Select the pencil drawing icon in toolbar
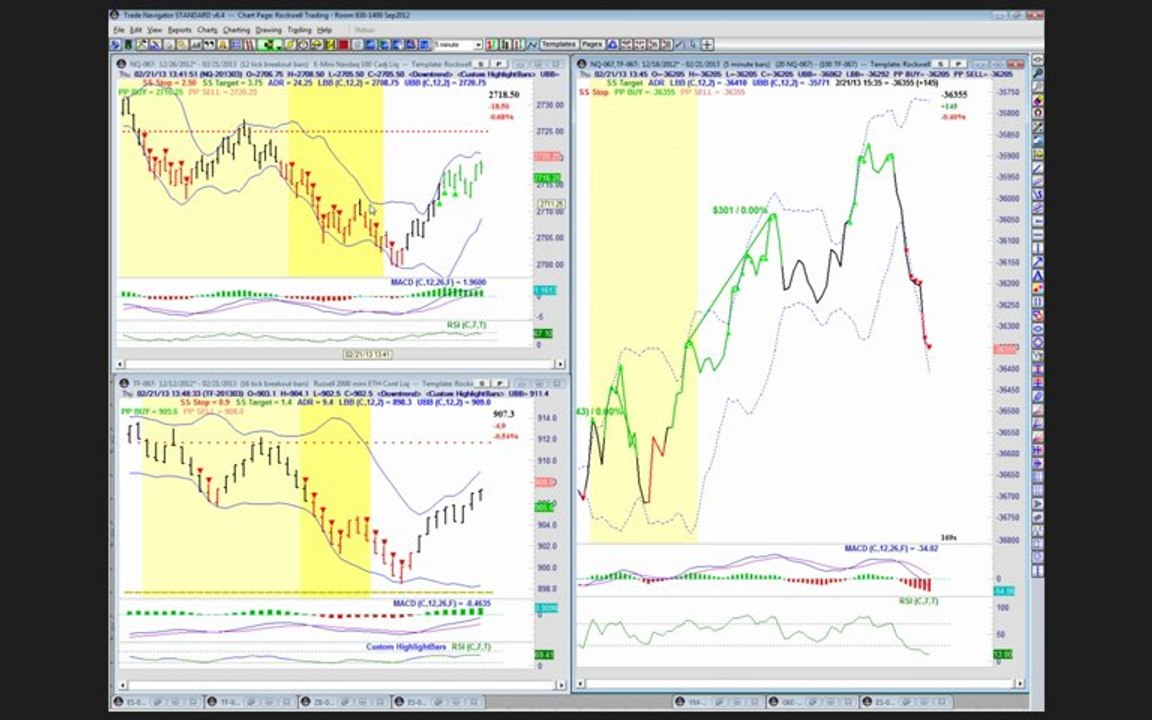The width and height of the screenshot is (1152, 720). (679, 45)
